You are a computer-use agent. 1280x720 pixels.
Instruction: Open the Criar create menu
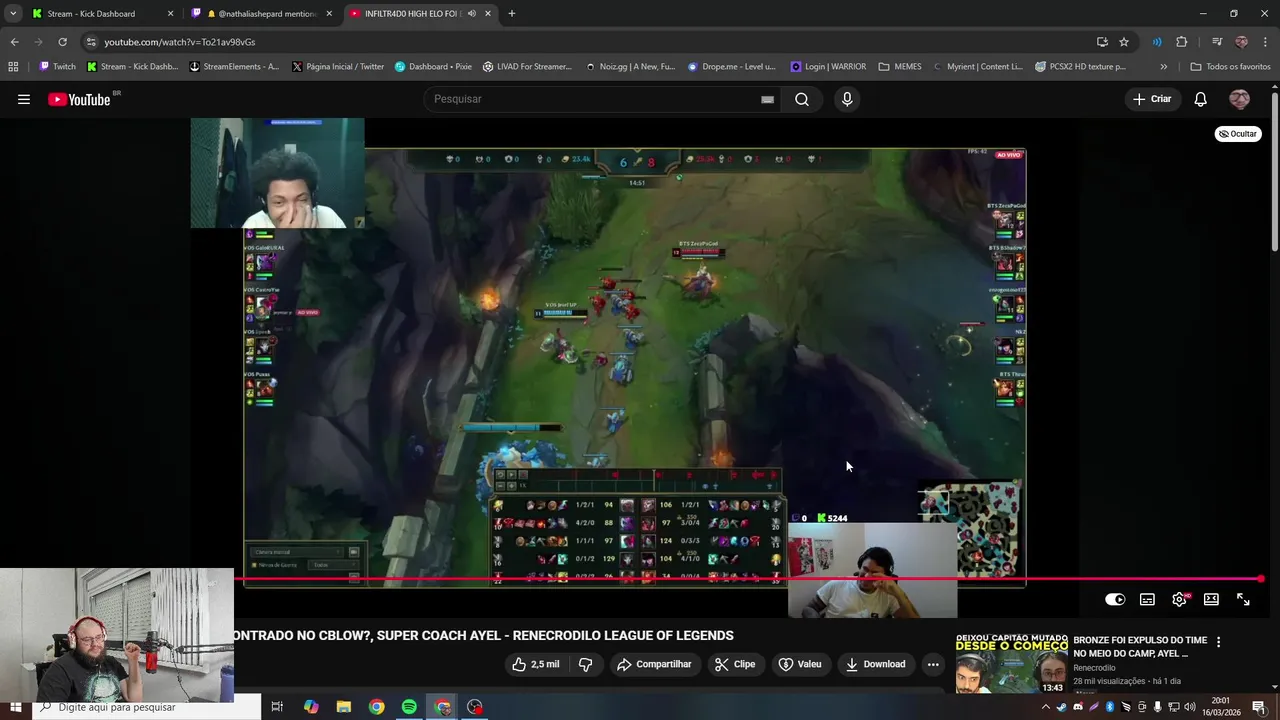click(1151, 99)
